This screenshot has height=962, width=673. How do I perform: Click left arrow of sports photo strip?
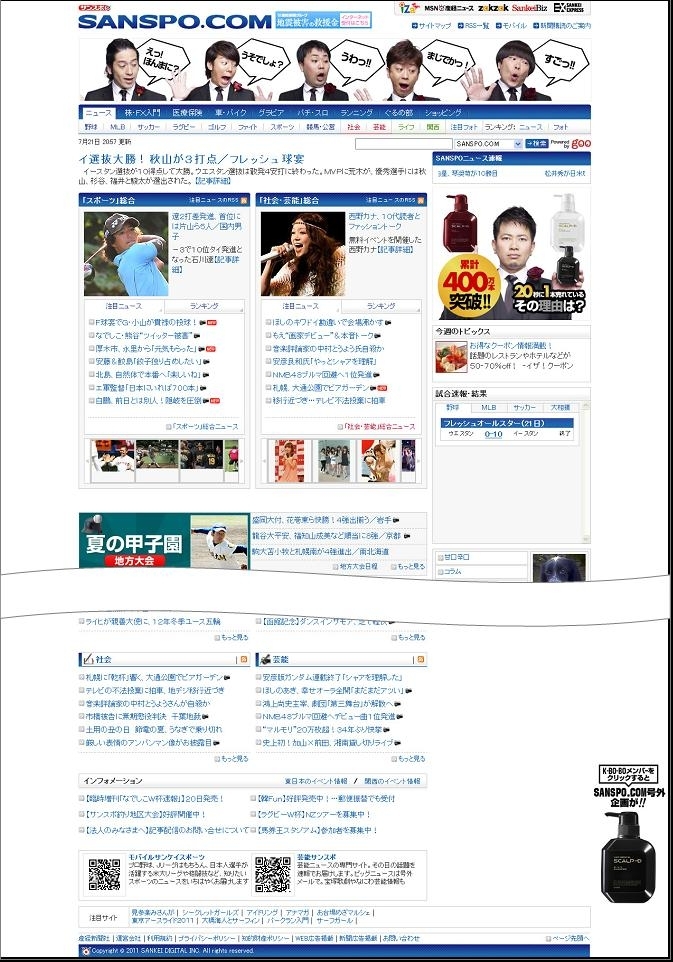point(87,461)
